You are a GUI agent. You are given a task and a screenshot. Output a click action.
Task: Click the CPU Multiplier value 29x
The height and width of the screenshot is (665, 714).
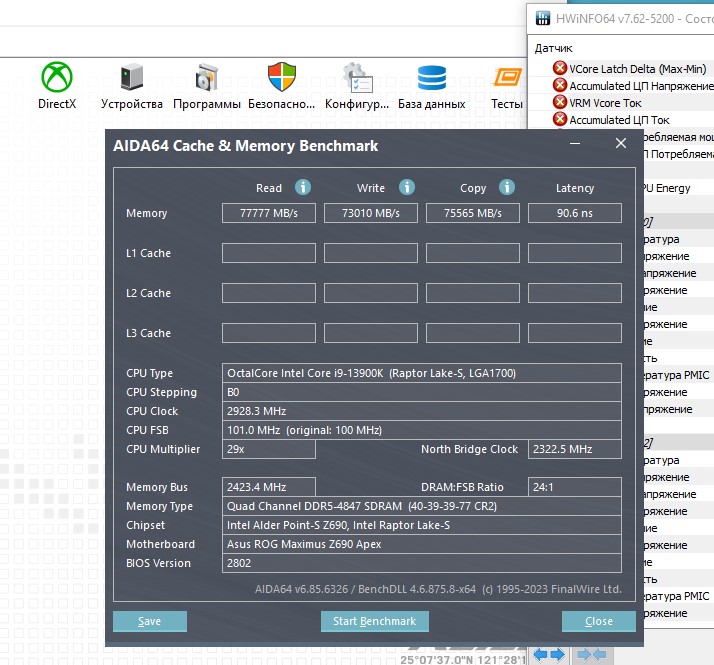tap(269, 449)
